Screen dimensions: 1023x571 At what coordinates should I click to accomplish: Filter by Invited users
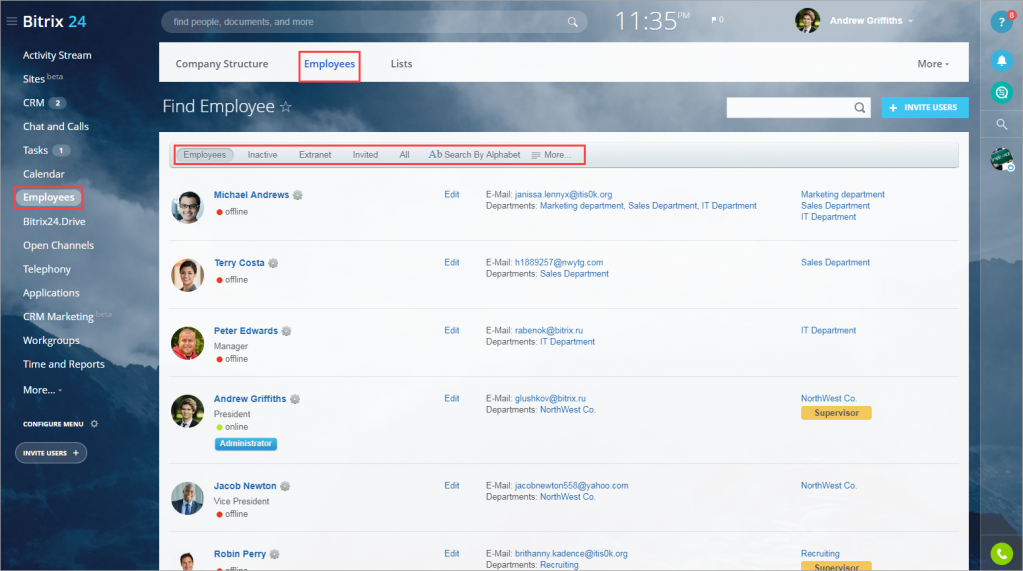click(x=365, y=155)
